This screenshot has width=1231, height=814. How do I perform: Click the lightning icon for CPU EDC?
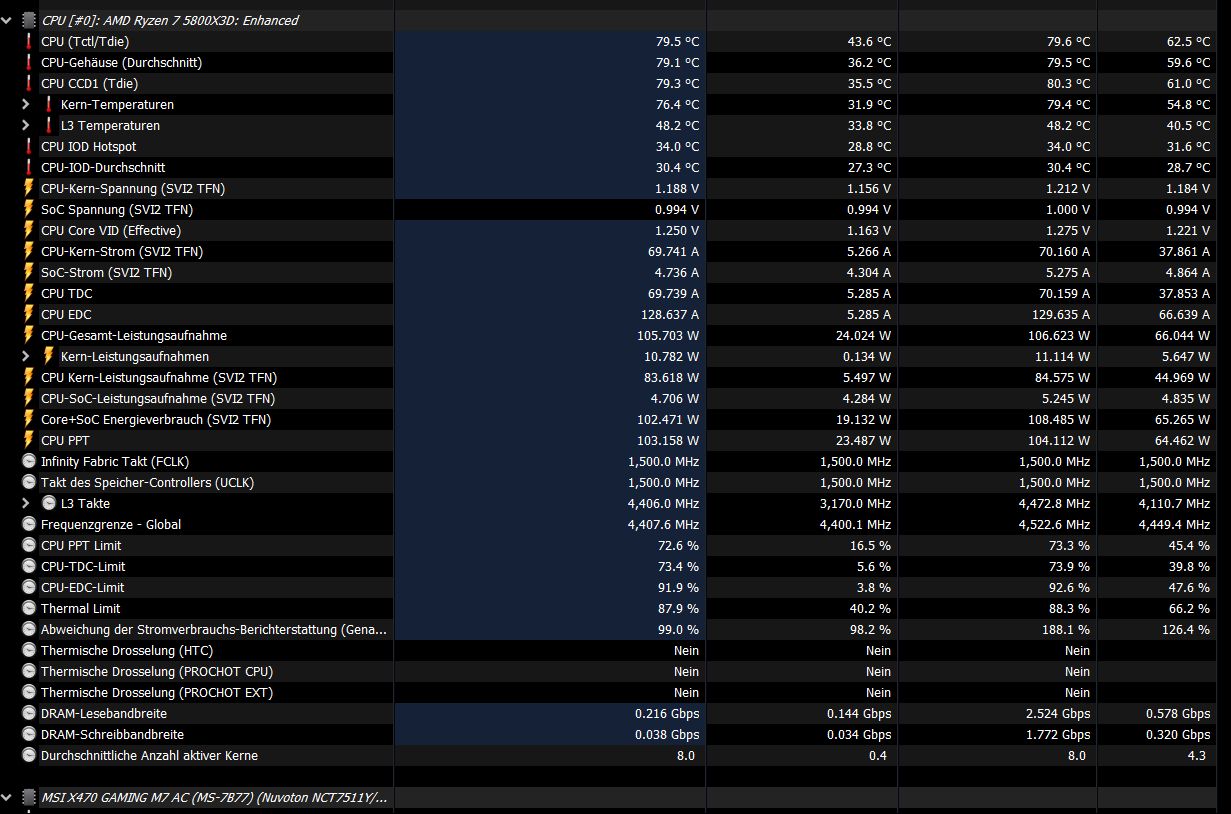[28, 314]
